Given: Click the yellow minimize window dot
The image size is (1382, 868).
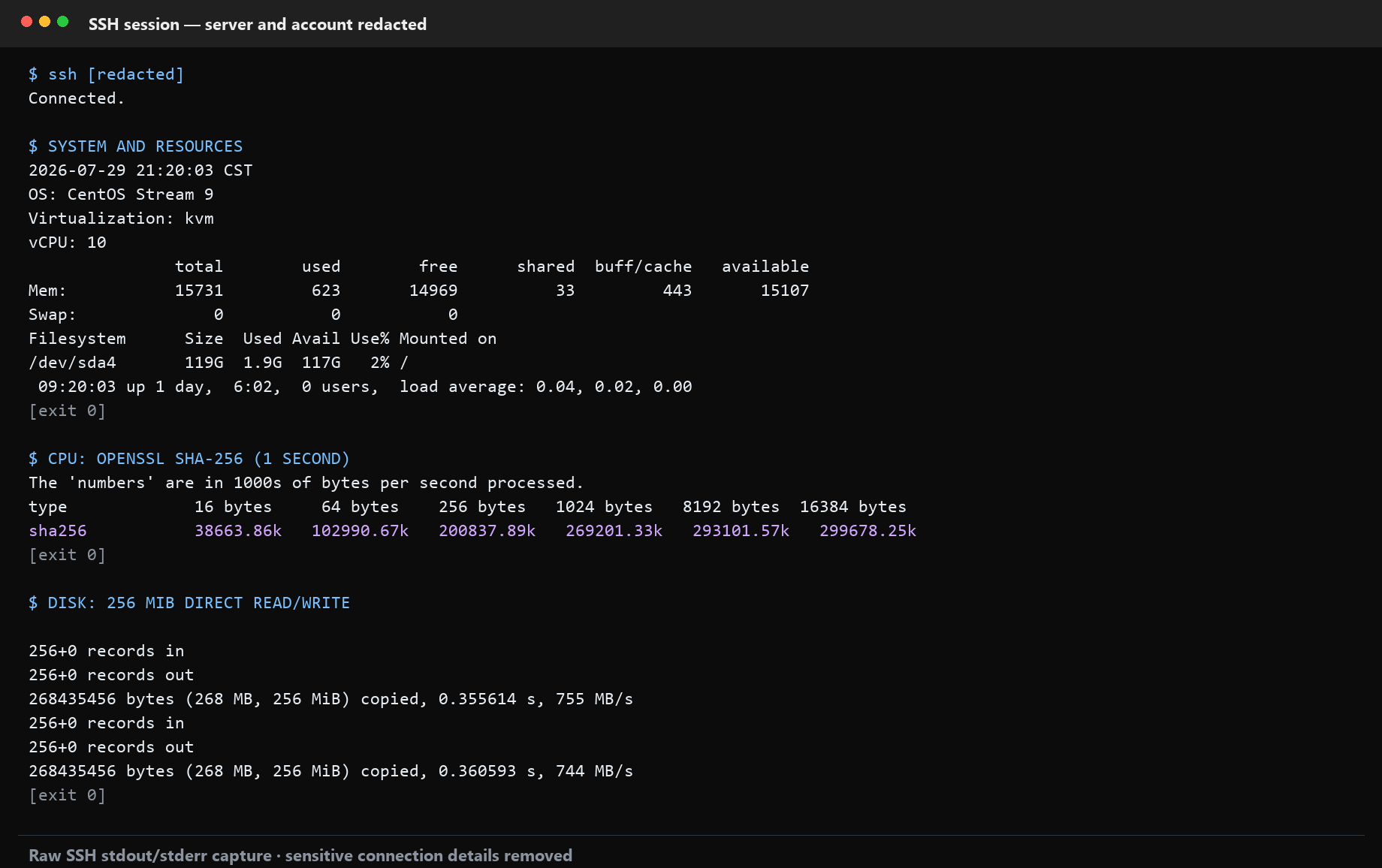Looking at the screenshot, I should (x=44, y=22).
